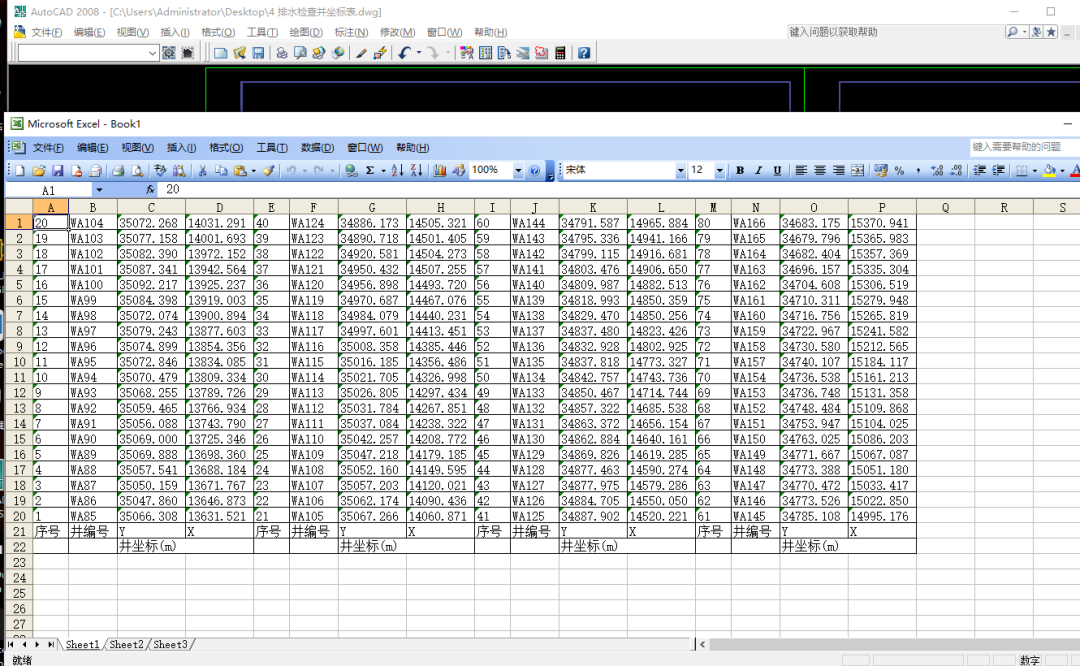Viewport: 1080px width, 666px height.
Task: Open the Paste options dropdown arrow
Action: 253,171
